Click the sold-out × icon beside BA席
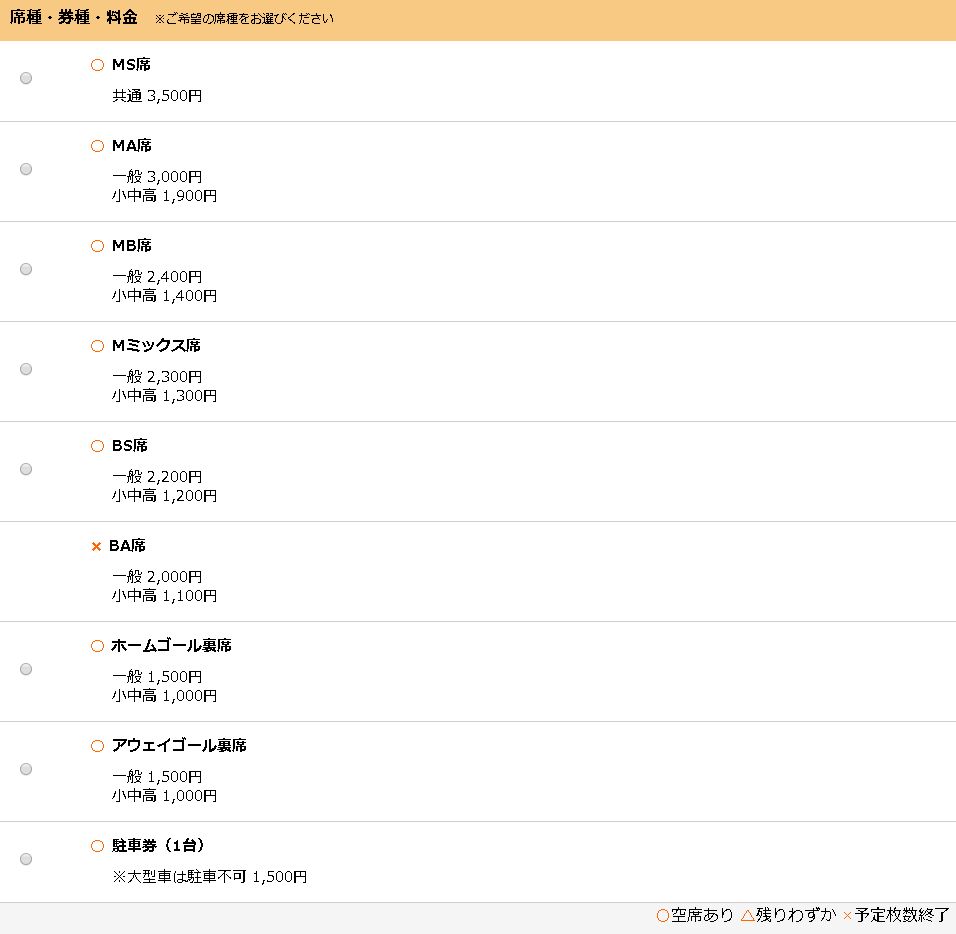Image resolution: width=956 pixels, height=934 pixels. pos(96,546)
